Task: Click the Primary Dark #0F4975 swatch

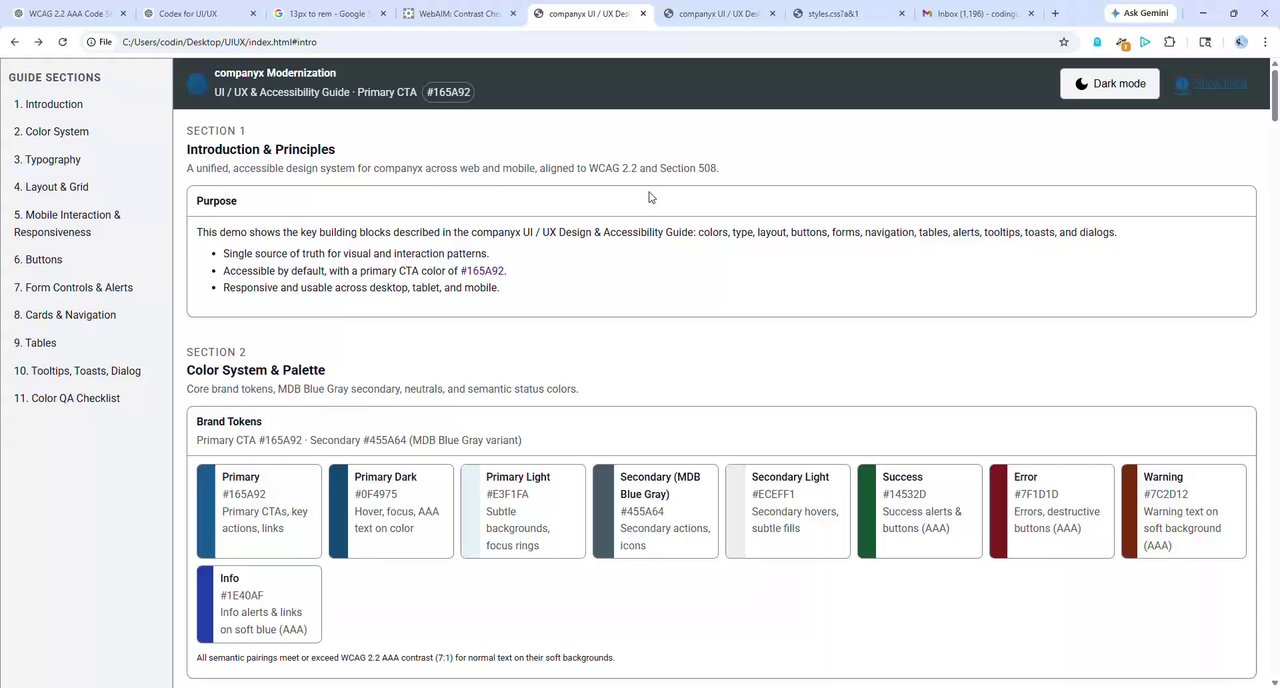Action: pos(391,511)
